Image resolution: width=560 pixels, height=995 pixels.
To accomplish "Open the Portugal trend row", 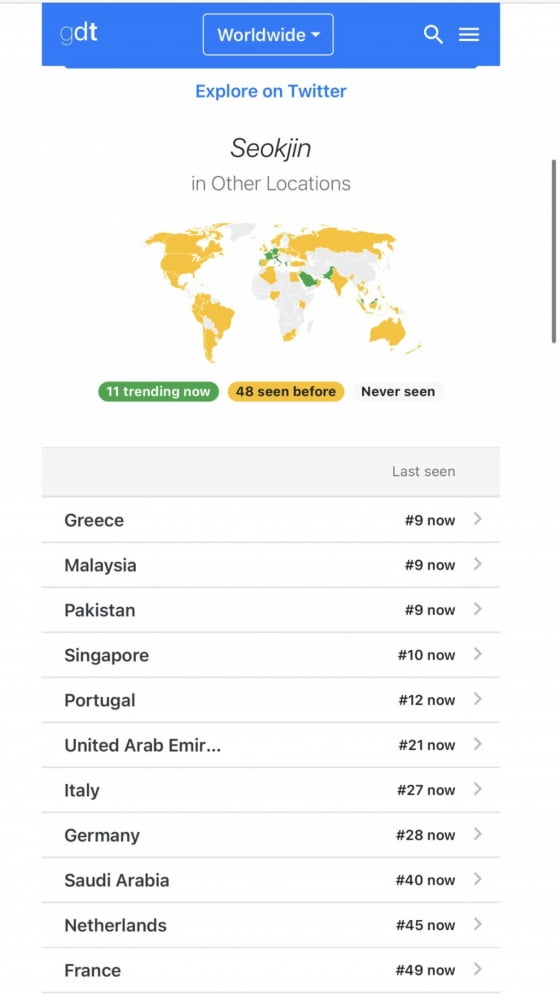I will 271,700.
